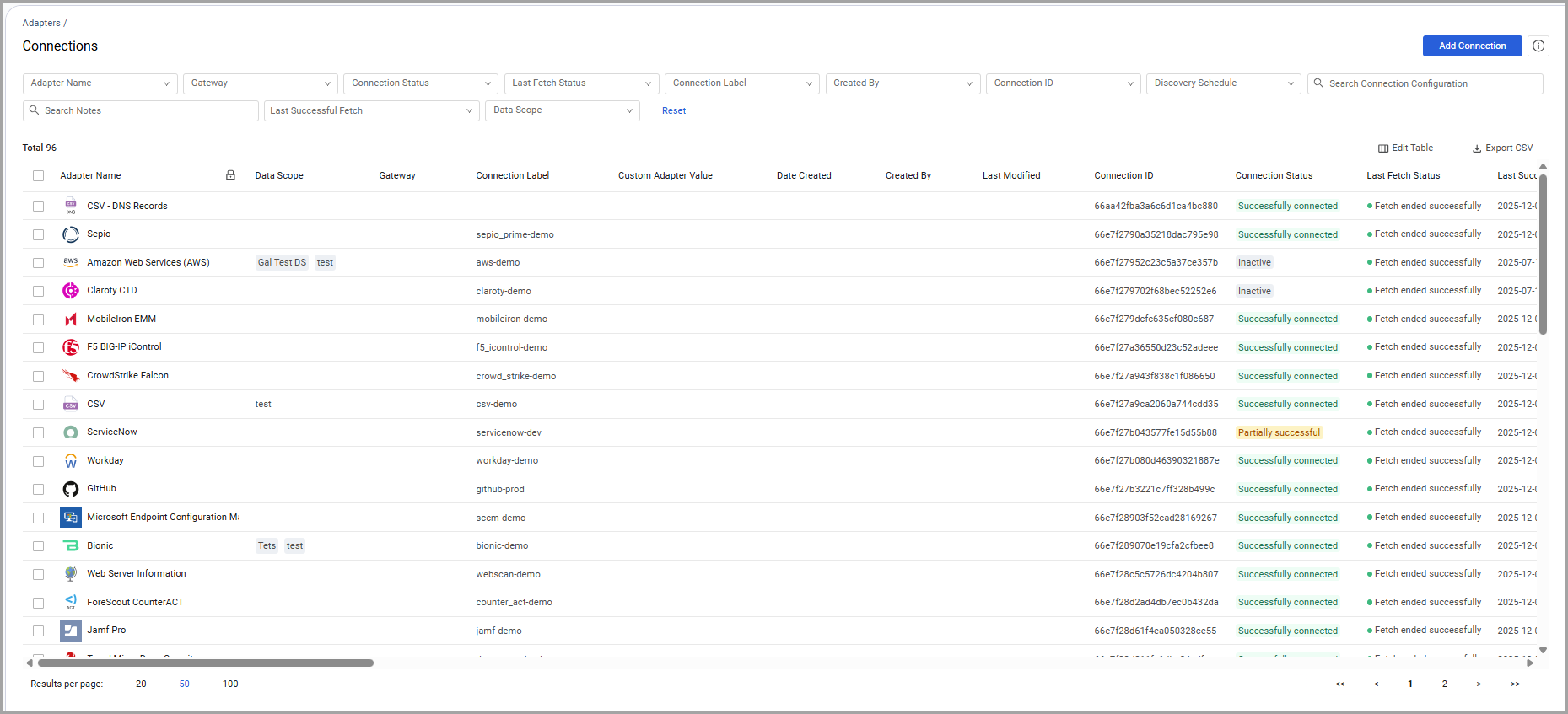
Task: Sort by Connection Status column header
Action: point(1274,175)
